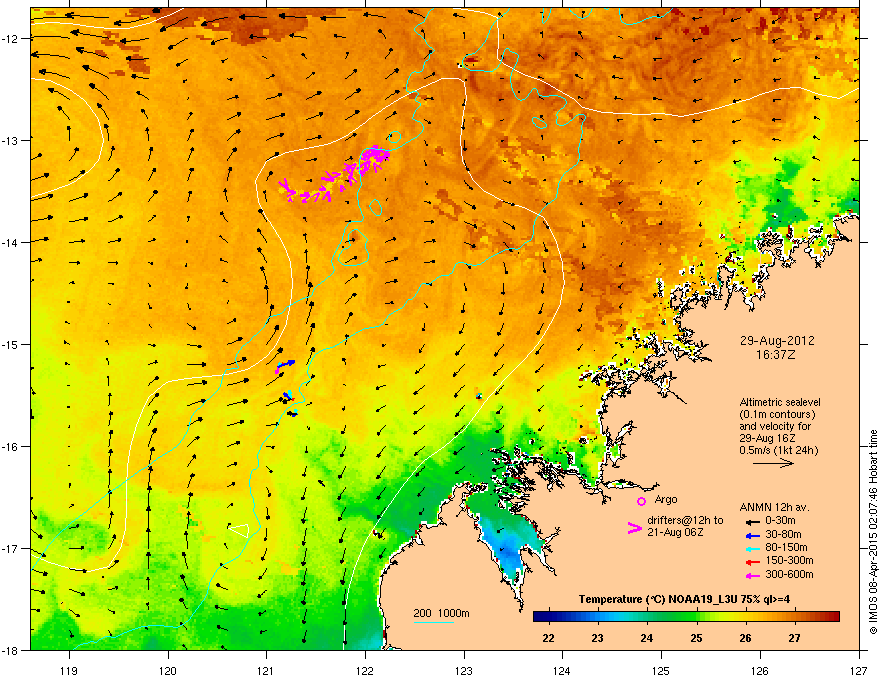Click the 'ANMN 12h av.' heading

point(774,507)
